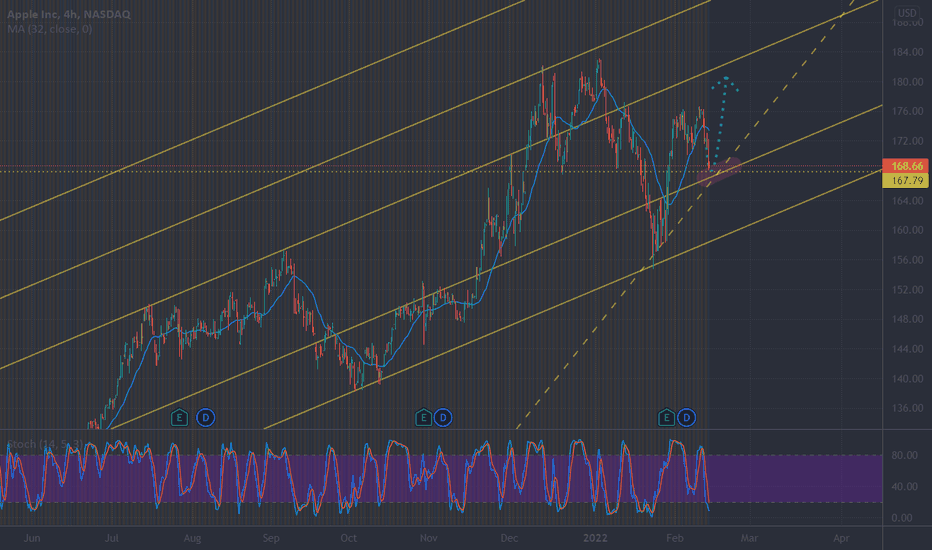The width and height of the screenshot is (932, 550).
Task: Click the 164.00 price axis value
Action: tap(908, 200)
